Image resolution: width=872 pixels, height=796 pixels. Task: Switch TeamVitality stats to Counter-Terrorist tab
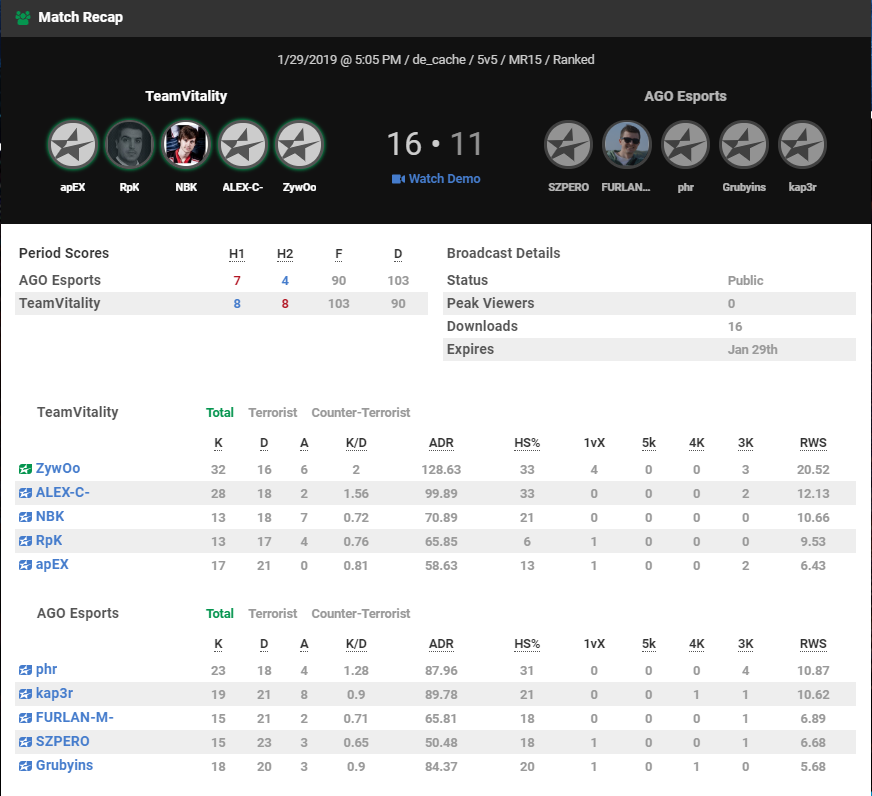pyautogui.click(x=361, y=413)
